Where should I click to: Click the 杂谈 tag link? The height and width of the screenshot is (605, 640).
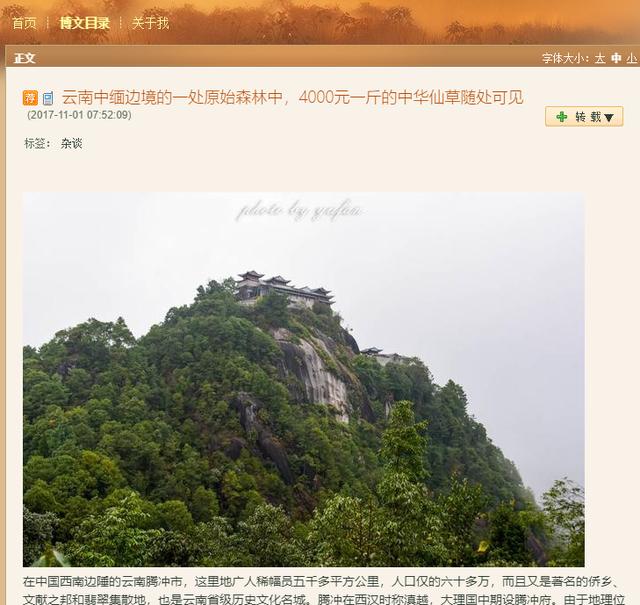(71, 144)
